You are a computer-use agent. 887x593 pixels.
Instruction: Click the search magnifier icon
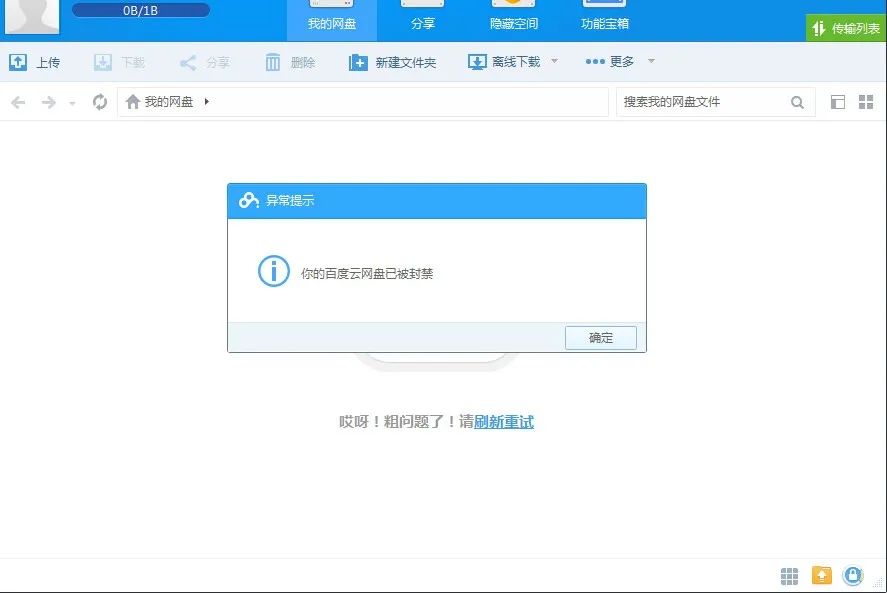pos(797,101)
